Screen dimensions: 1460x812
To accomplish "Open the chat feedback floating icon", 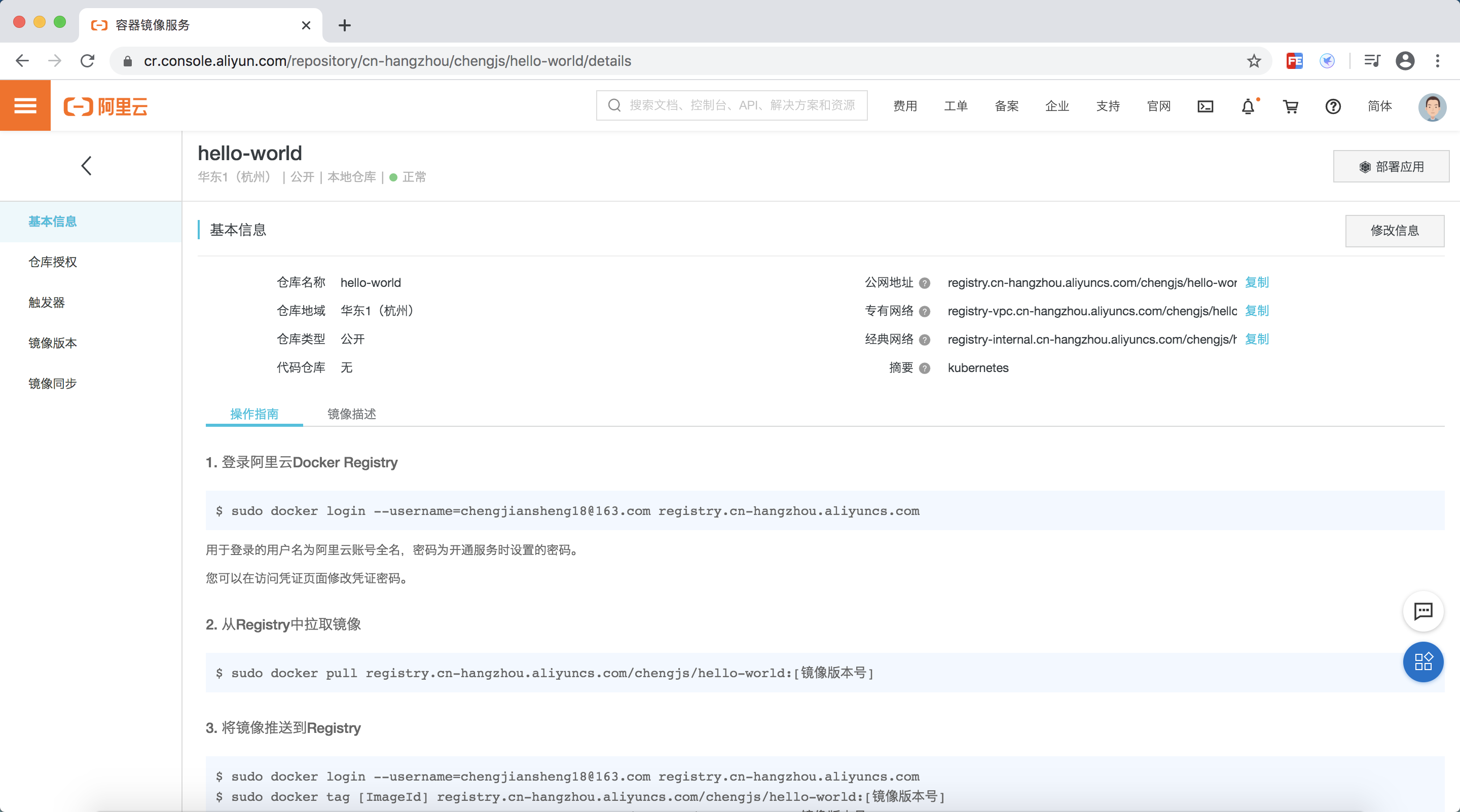I will click(x=1422, y=611).
